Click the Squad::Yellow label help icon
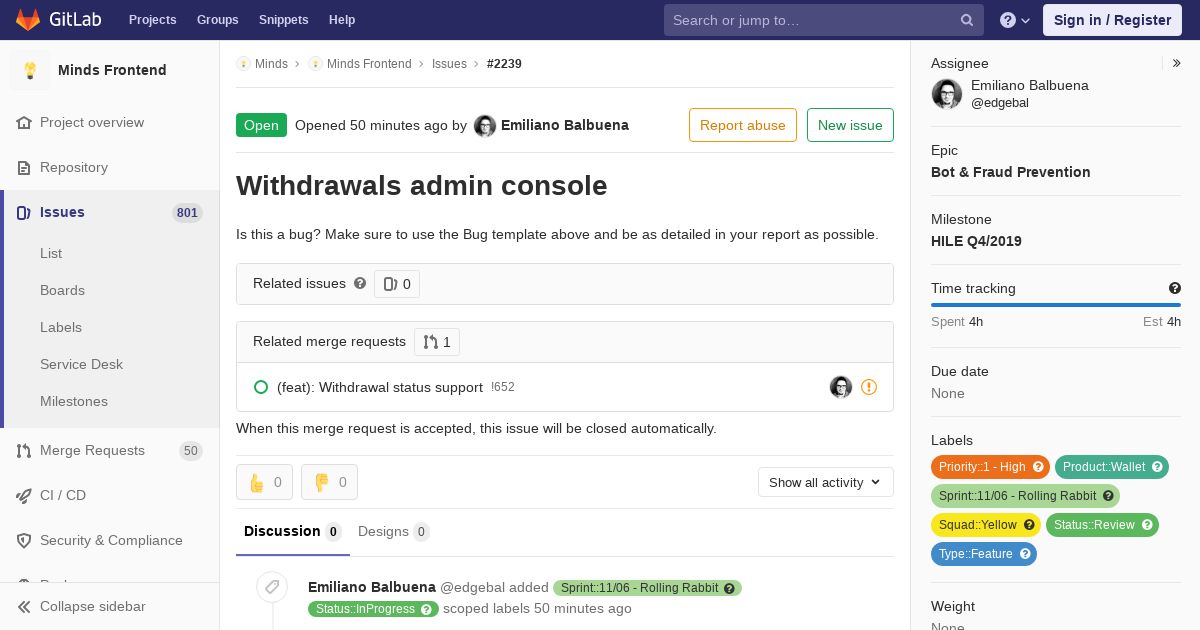 click(1029, 525)
